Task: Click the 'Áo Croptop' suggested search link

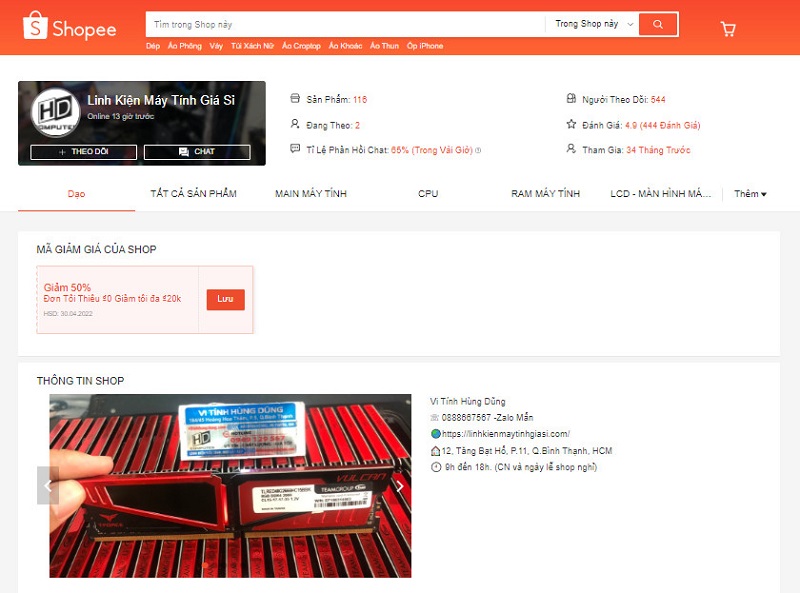Action: [301, 46]
